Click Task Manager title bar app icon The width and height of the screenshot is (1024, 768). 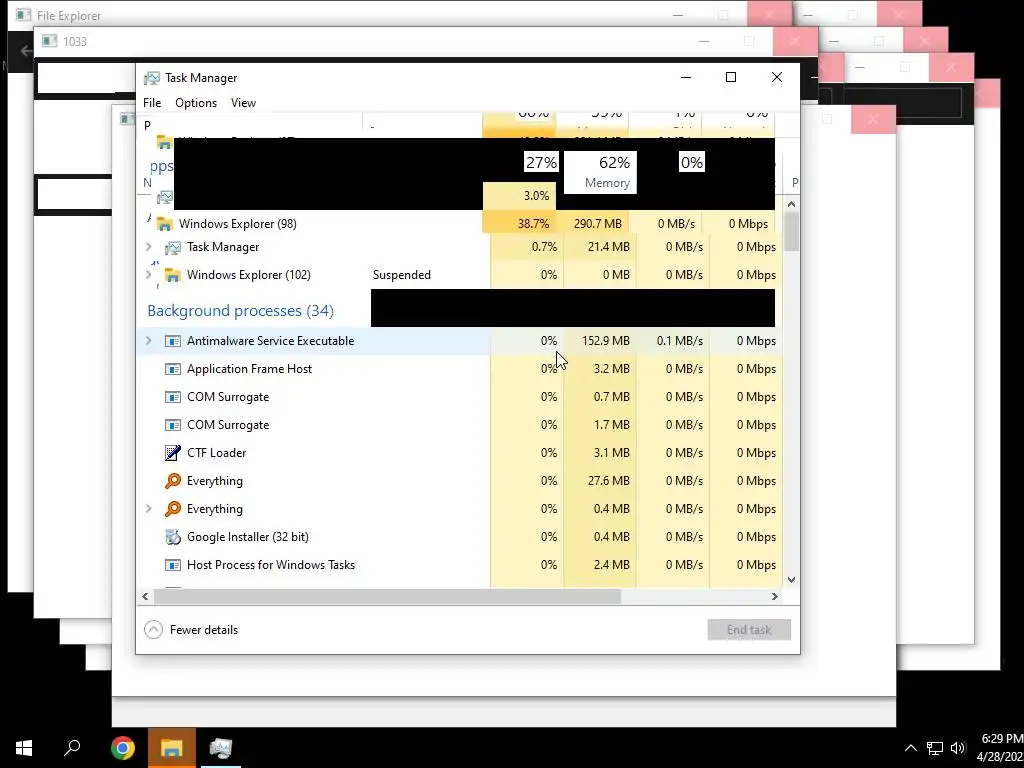152,78
